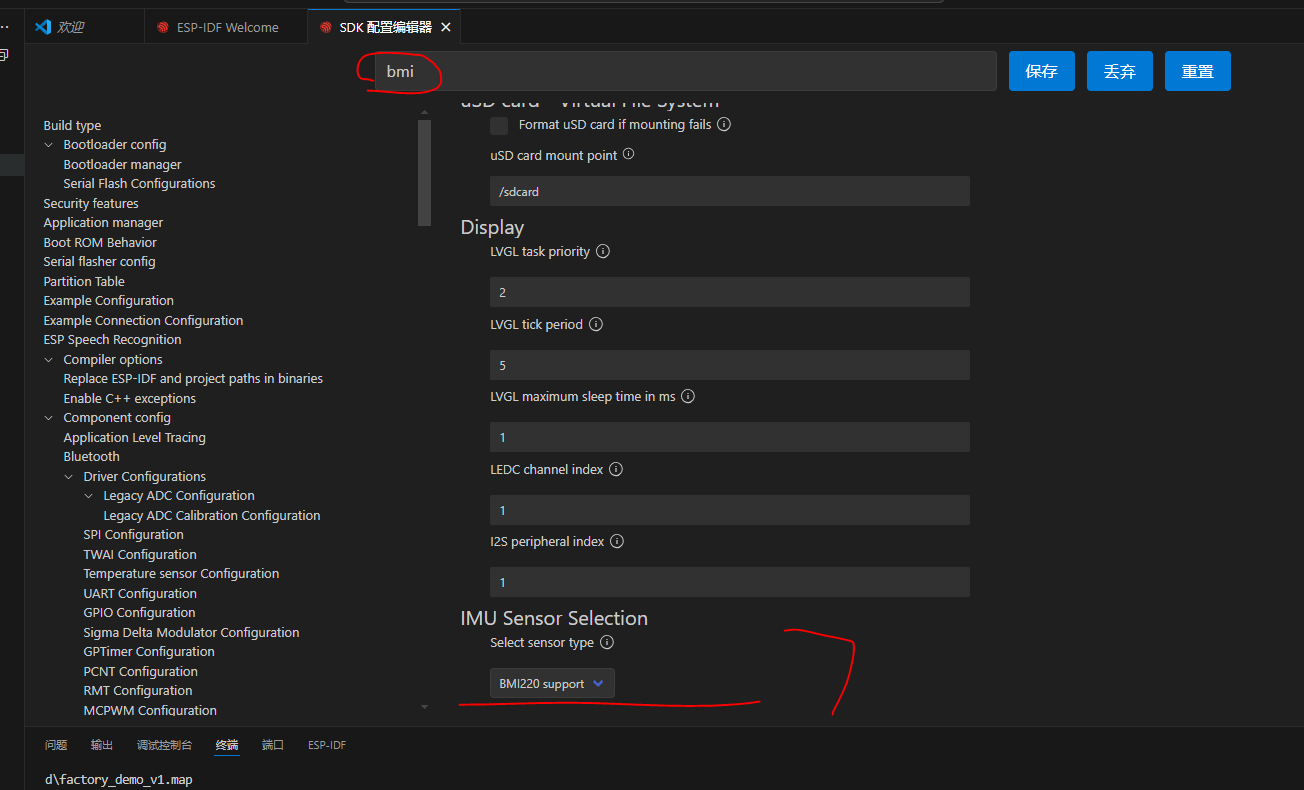Collapse the Compiler options tree node
This screenshot has height=790, width=1304.
[49, 360]
